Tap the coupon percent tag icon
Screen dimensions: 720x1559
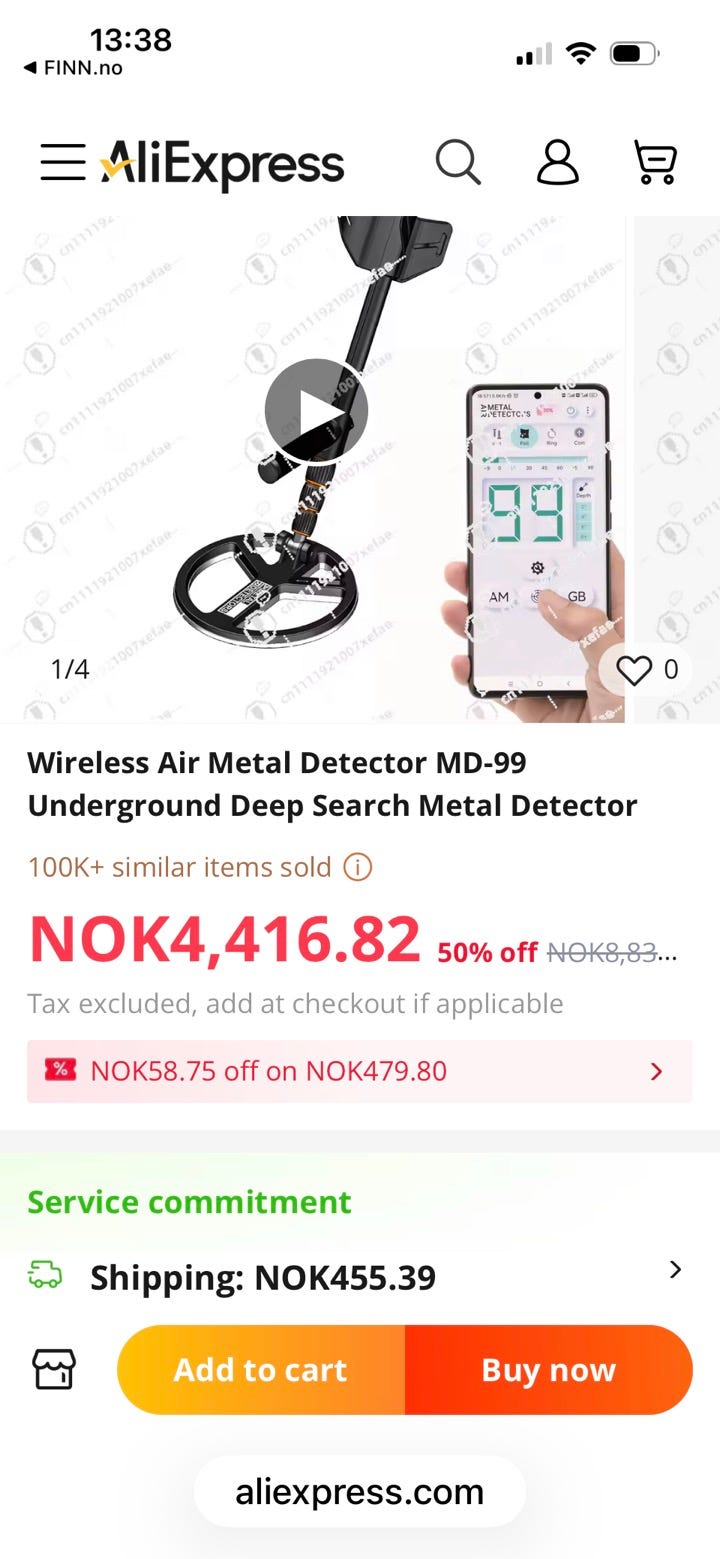[60, 1070]
